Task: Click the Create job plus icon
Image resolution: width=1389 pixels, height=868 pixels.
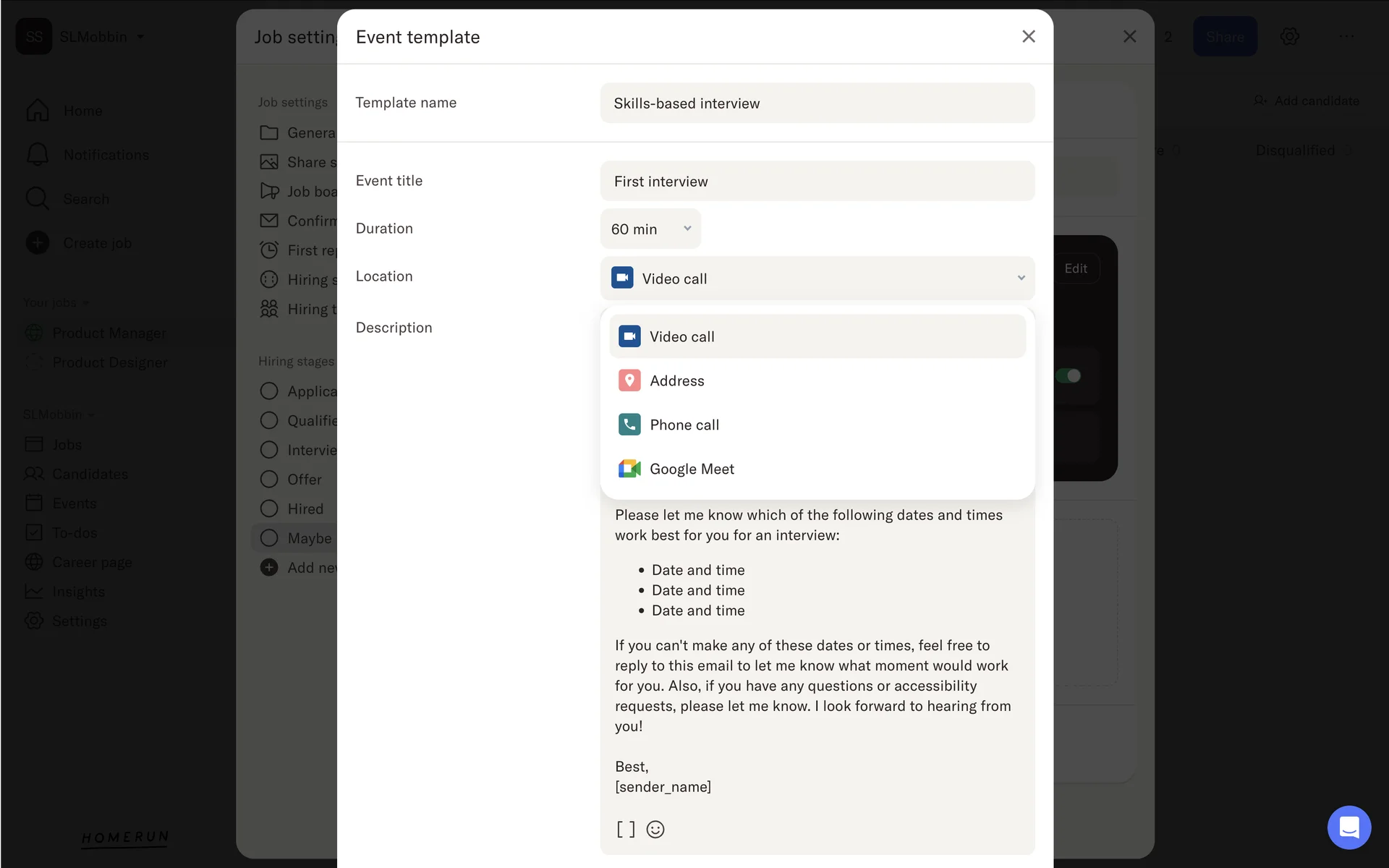Action: tap(38, 243)
